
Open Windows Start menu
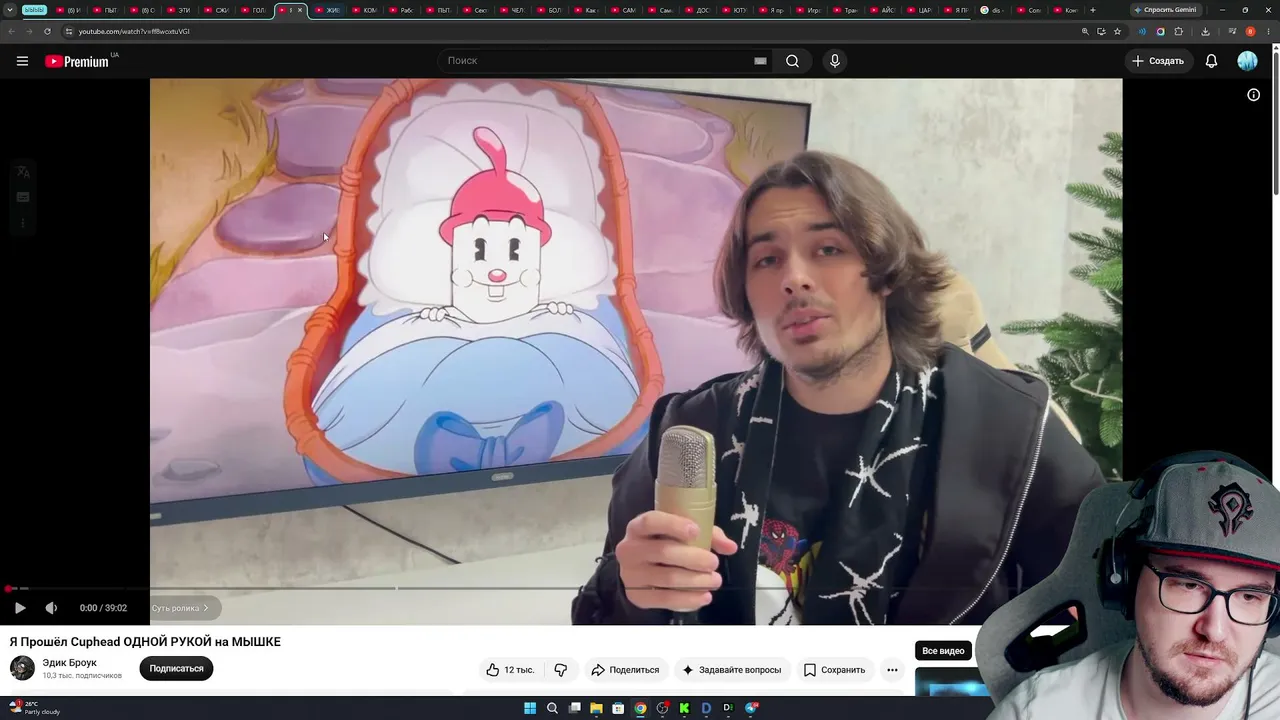[530, 709]
